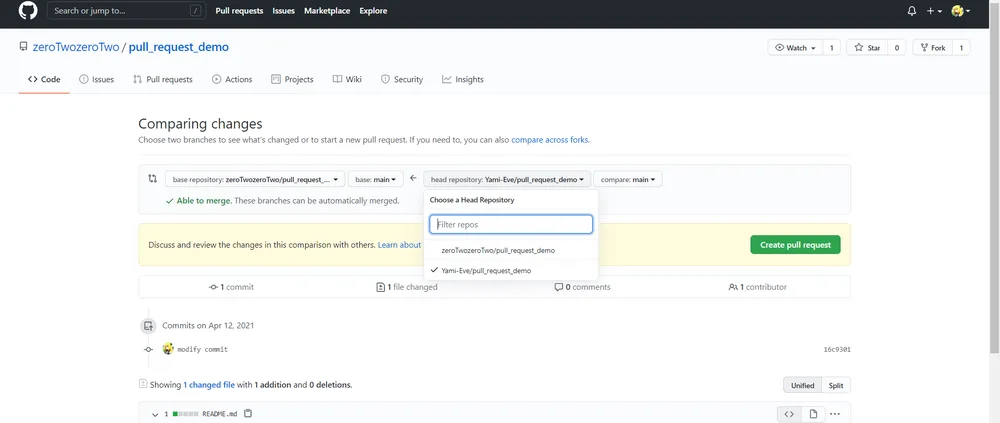Click the Learn about link

(399, 244)
